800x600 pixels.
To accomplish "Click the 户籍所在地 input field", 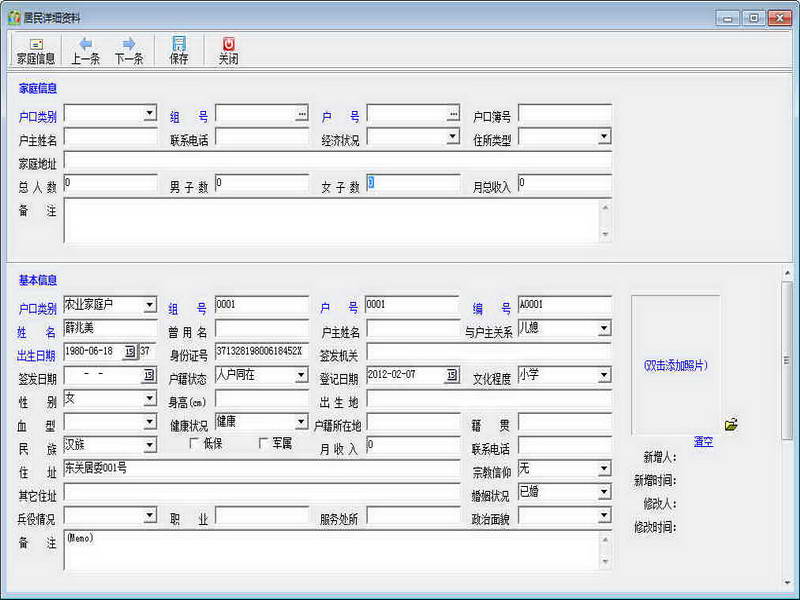I will tap(413, 422).
